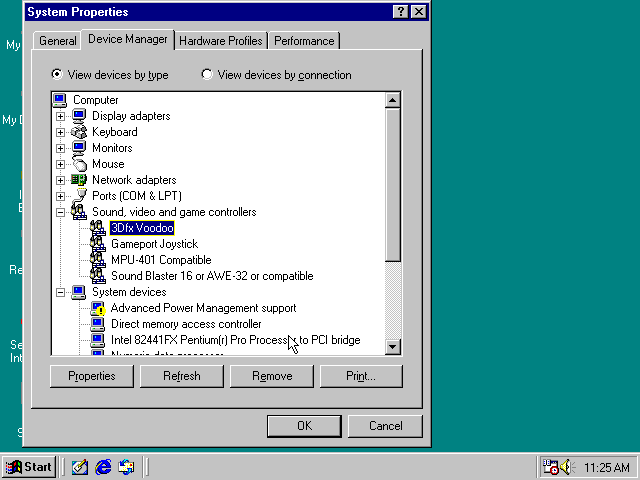Launch Internet Explorer from the taskbar
Screen dimensions: 640x480
pos(103,467)
